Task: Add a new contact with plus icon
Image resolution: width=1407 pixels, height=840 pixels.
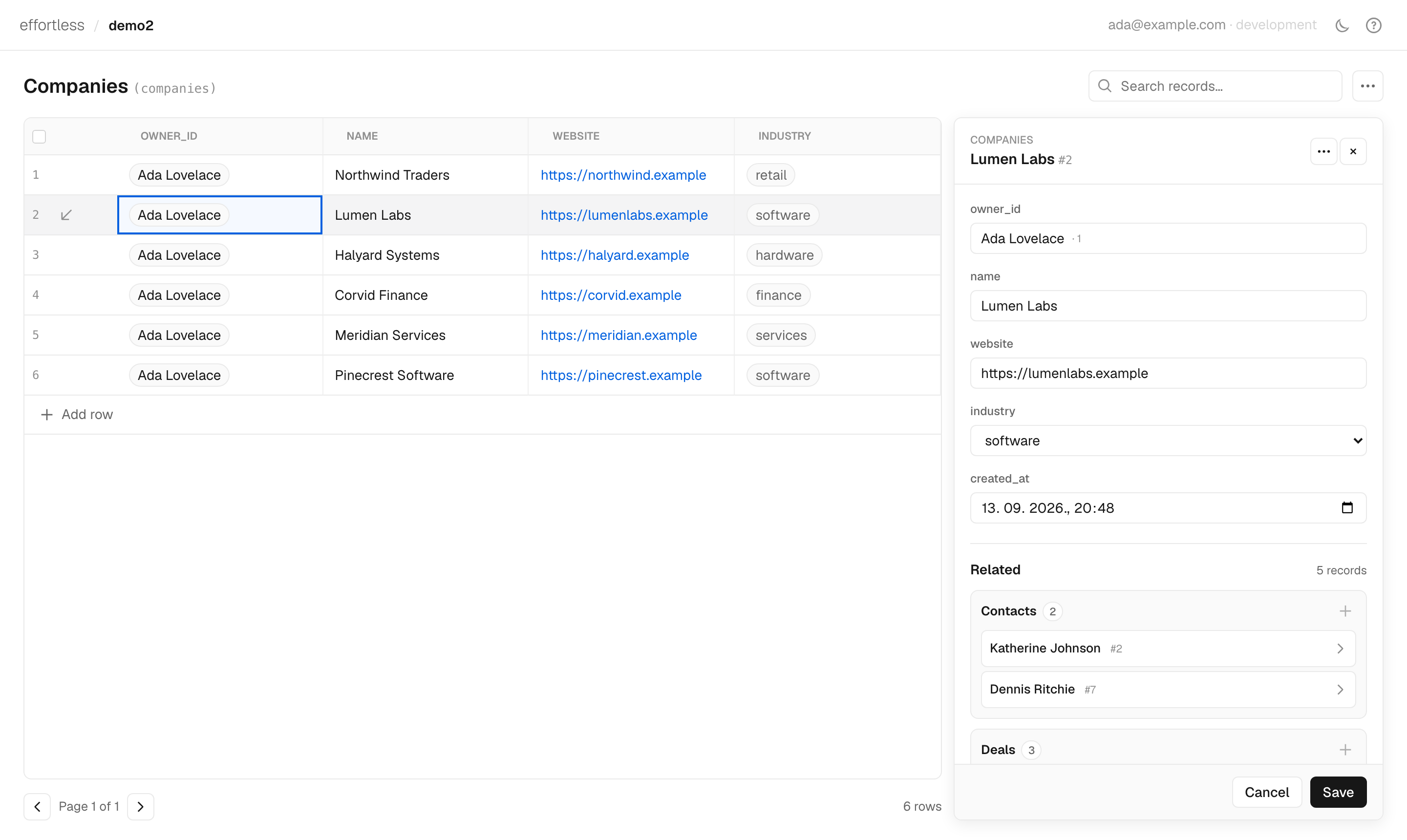Action: pos(1345,611)
